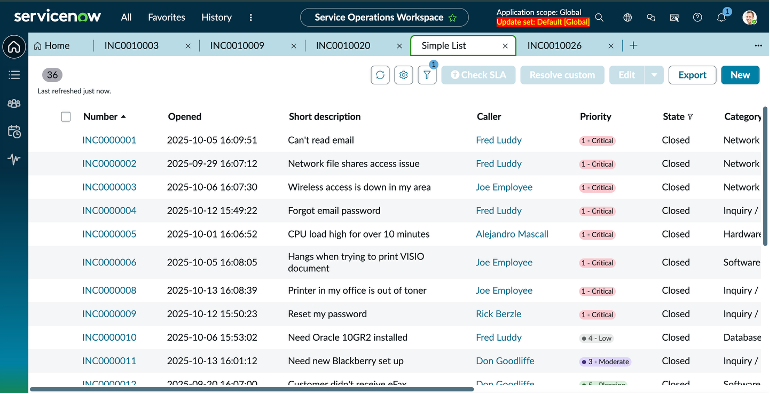
Task: Close the INC0010009 tab
Action: tap(294, 46)
